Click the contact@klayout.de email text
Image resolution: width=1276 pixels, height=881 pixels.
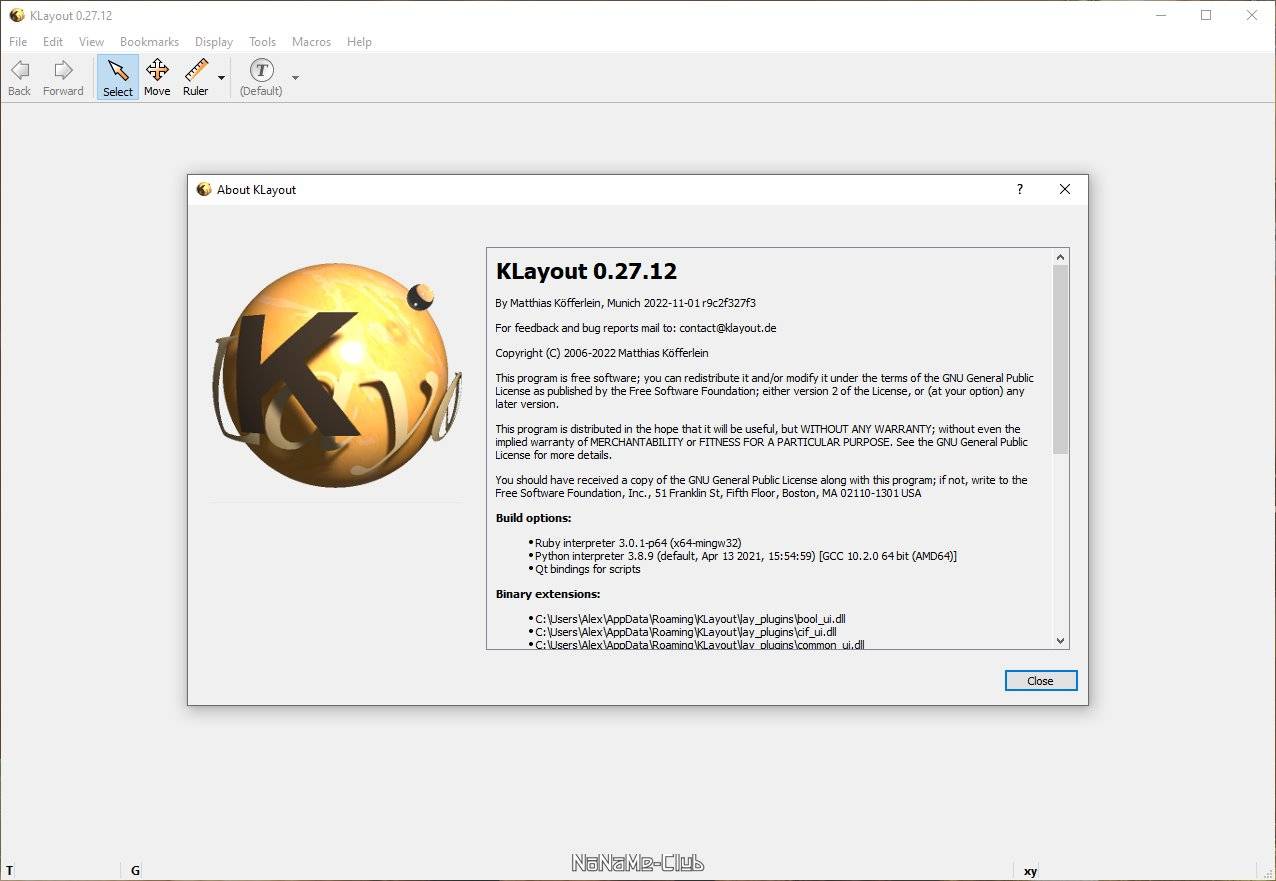point(727,328)
